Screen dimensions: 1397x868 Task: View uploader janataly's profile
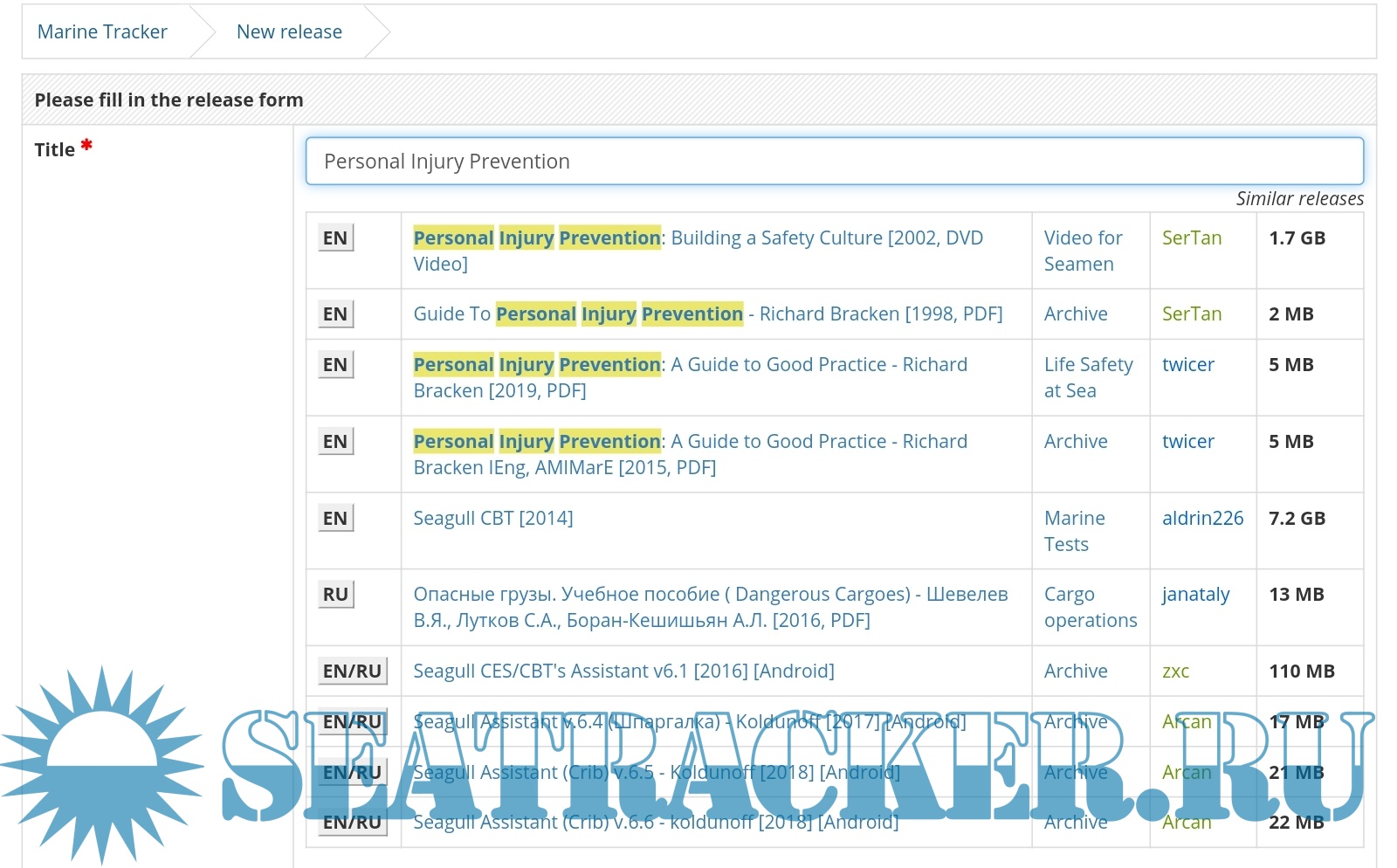click(x=1195, y=595)
